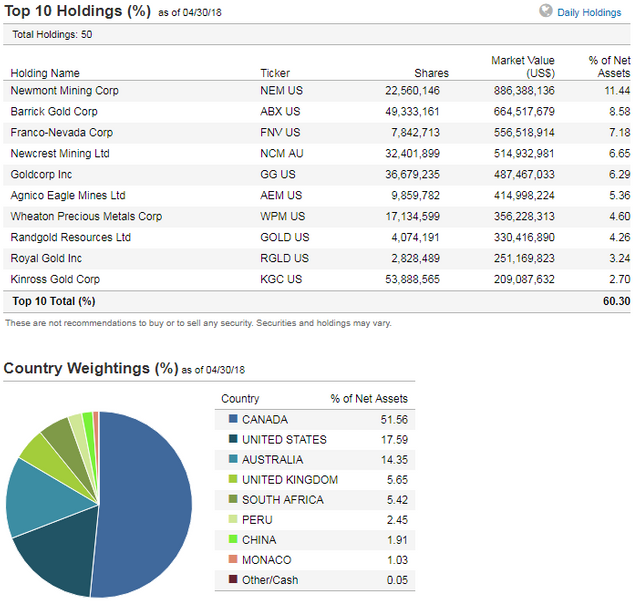Select the Canada blue legend swatch

tap(233, 419)
